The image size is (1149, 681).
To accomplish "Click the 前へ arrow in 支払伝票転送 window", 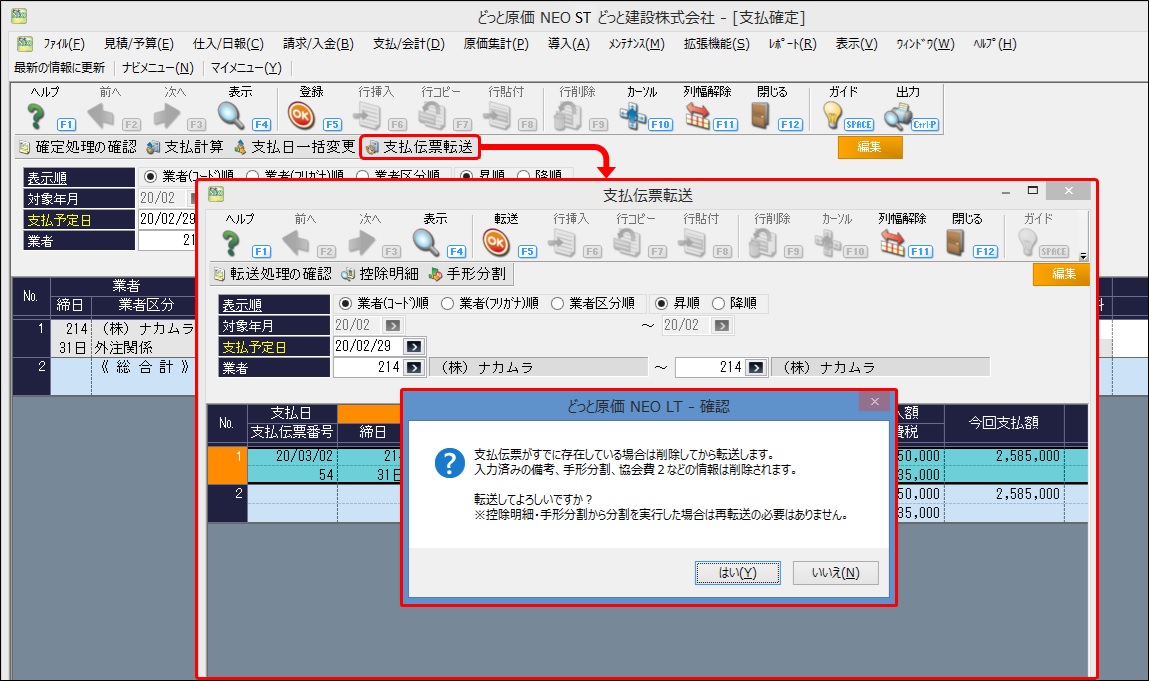I will (x=295, y=243).
